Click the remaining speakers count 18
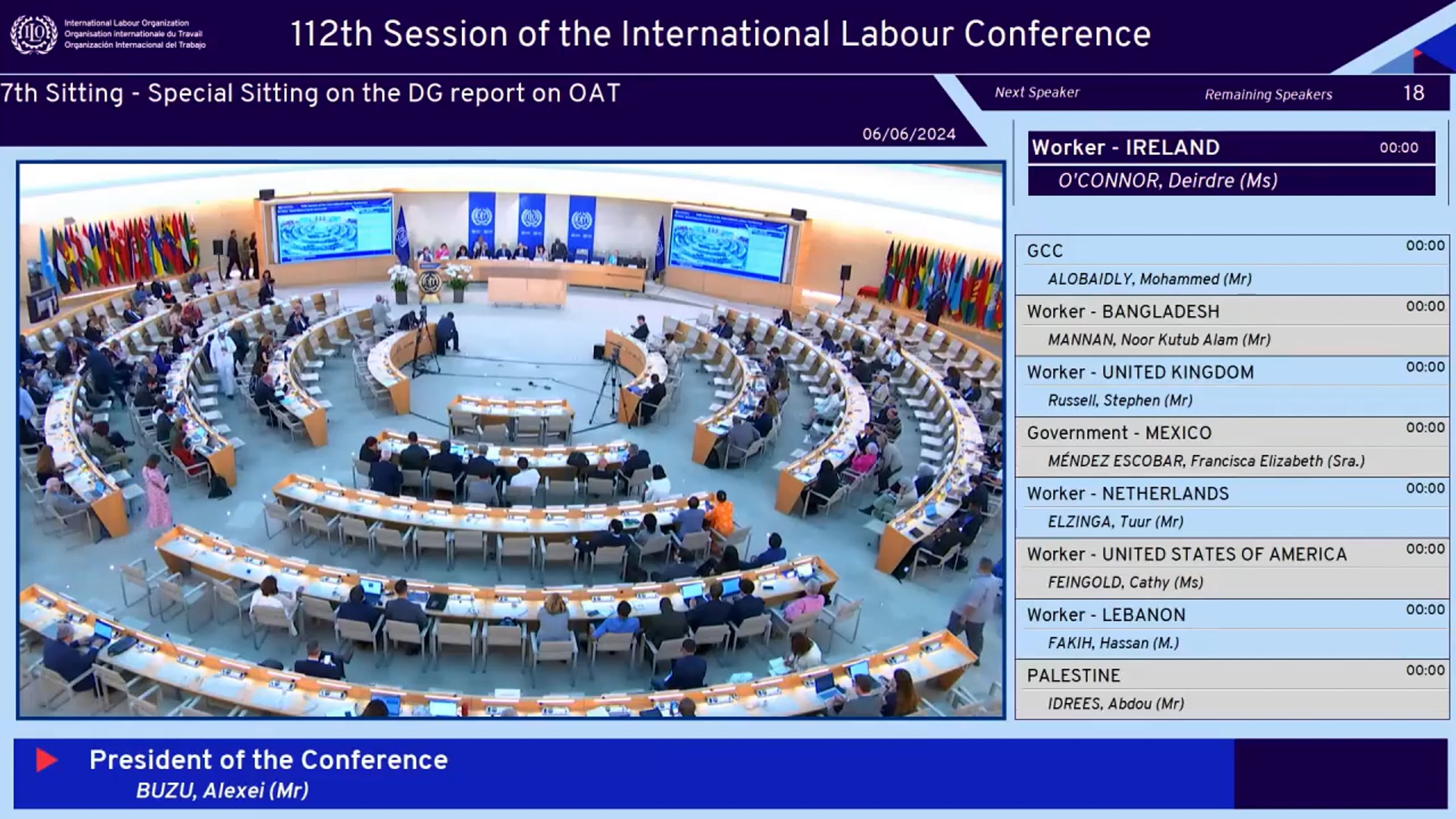 1414,93
